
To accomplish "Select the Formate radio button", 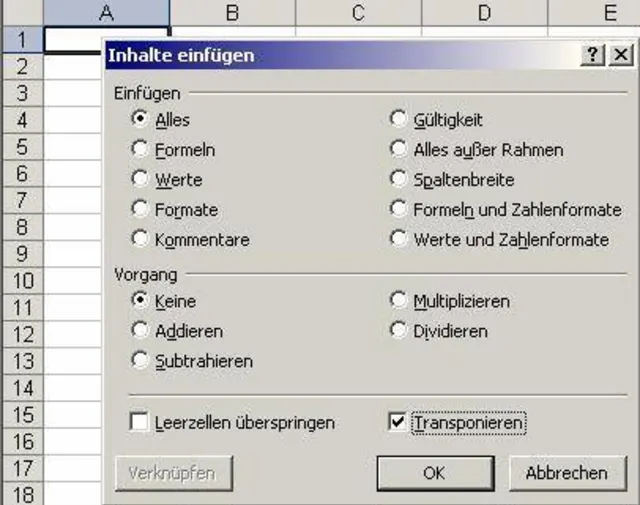I will click(x=141, y=210).
